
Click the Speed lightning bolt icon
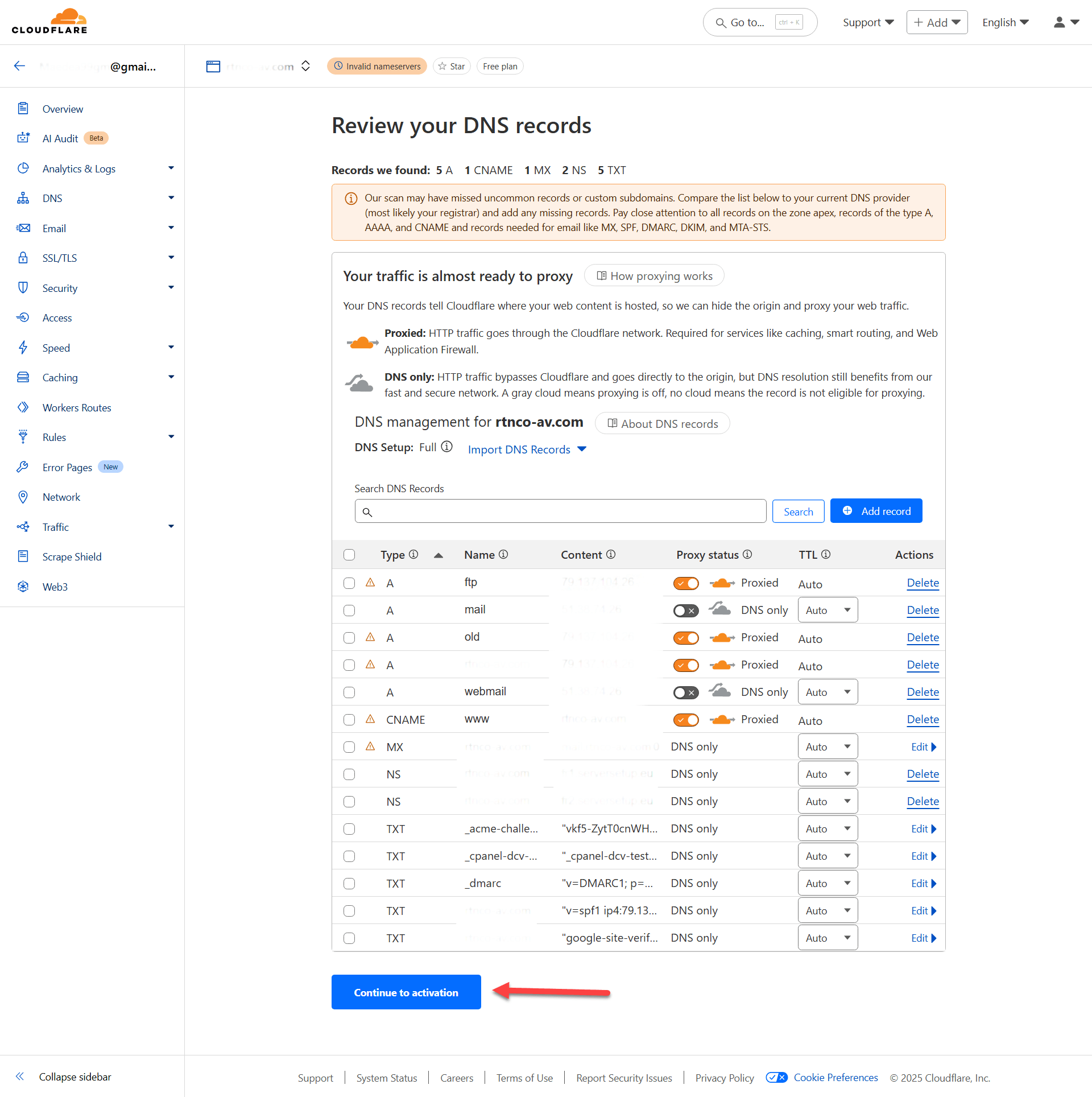coord(23,347)
